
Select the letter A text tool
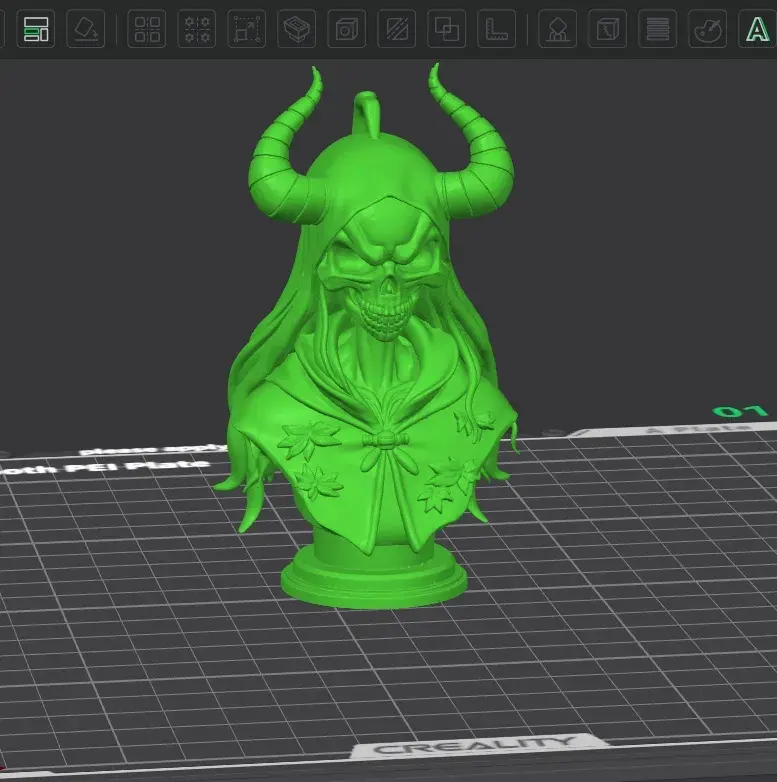point(757,29)
